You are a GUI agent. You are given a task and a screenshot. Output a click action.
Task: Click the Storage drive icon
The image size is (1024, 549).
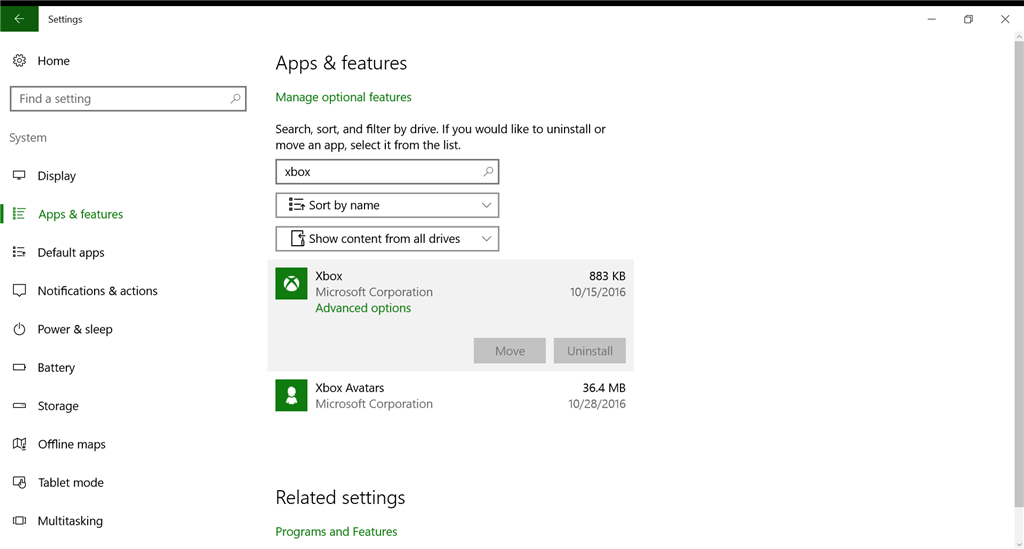pyautogui.click(x=20, y=405)
